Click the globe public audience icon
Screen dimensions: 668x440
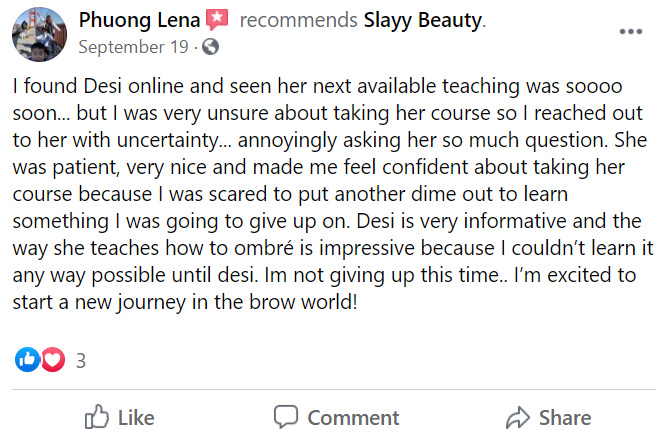[x=211, y=46]
